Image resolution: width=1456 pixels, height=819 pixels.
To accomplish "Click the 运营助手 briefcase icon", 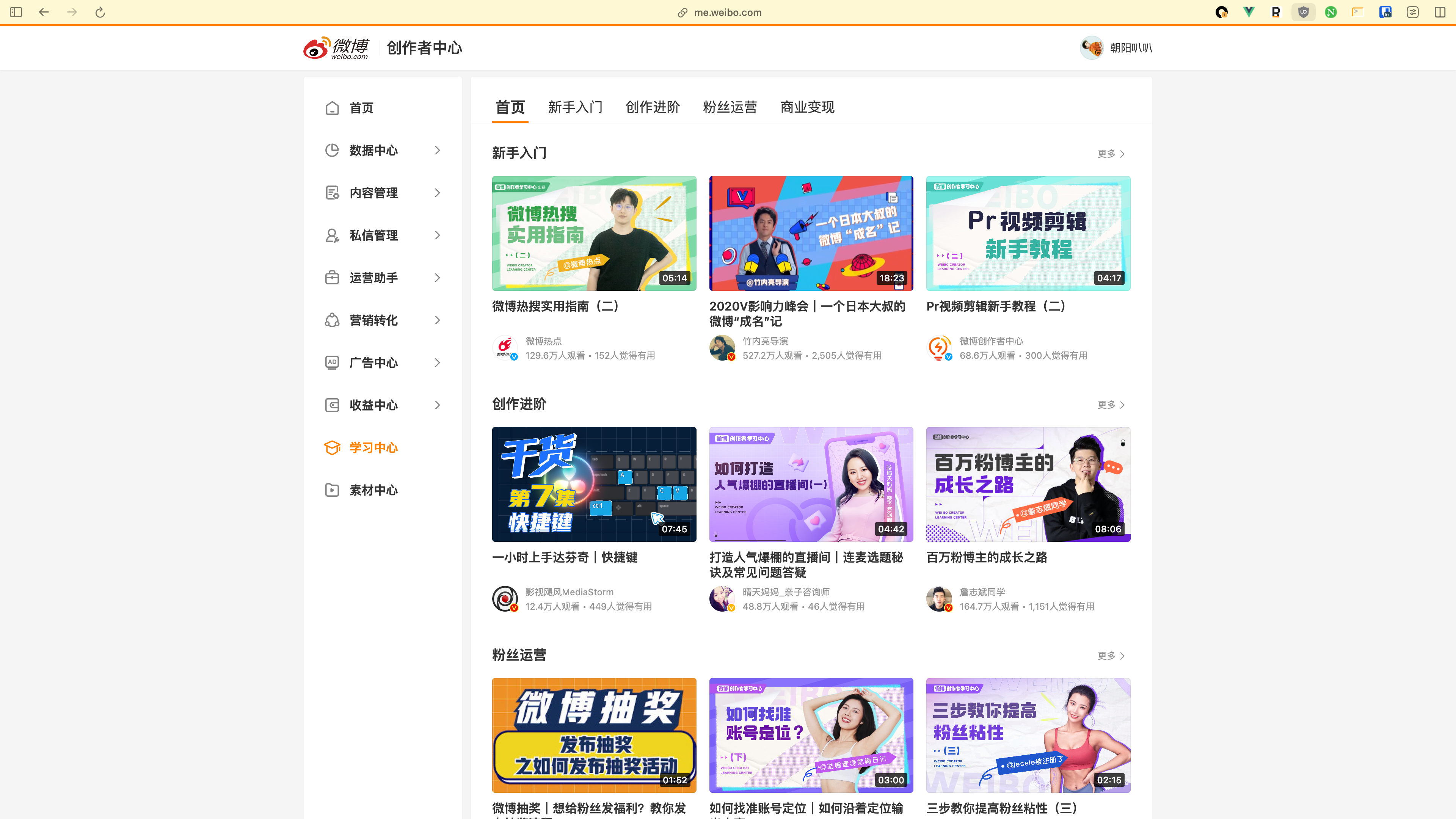I will (x=333, y=278).
